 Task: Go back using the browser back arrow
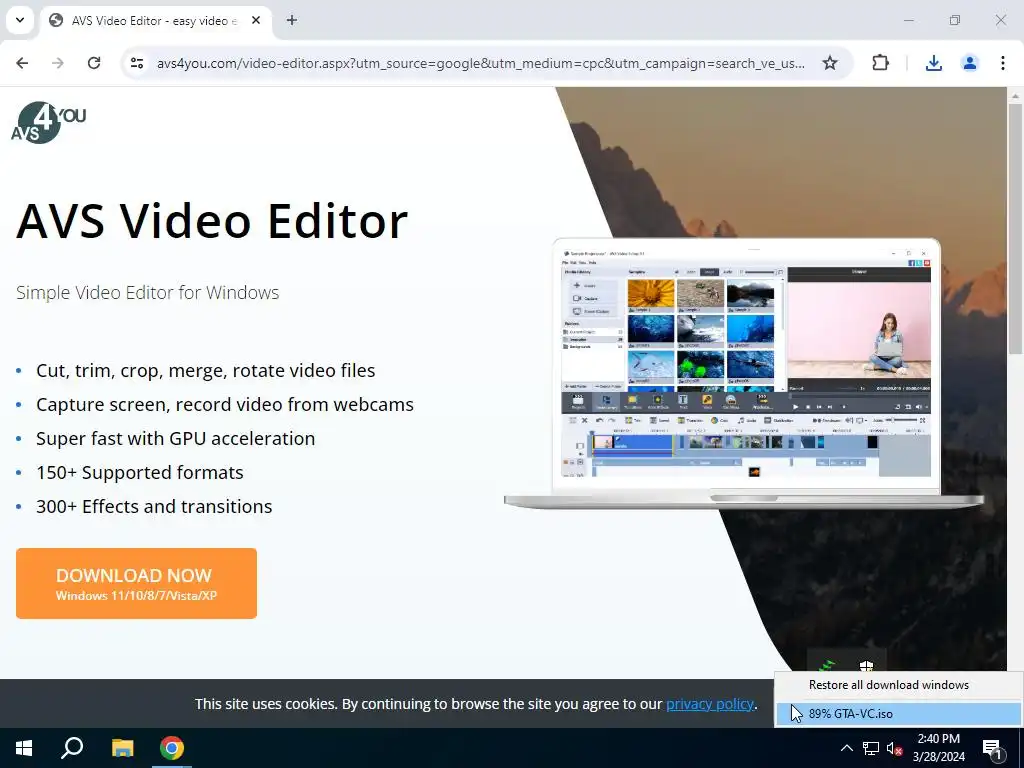[22, 63]
